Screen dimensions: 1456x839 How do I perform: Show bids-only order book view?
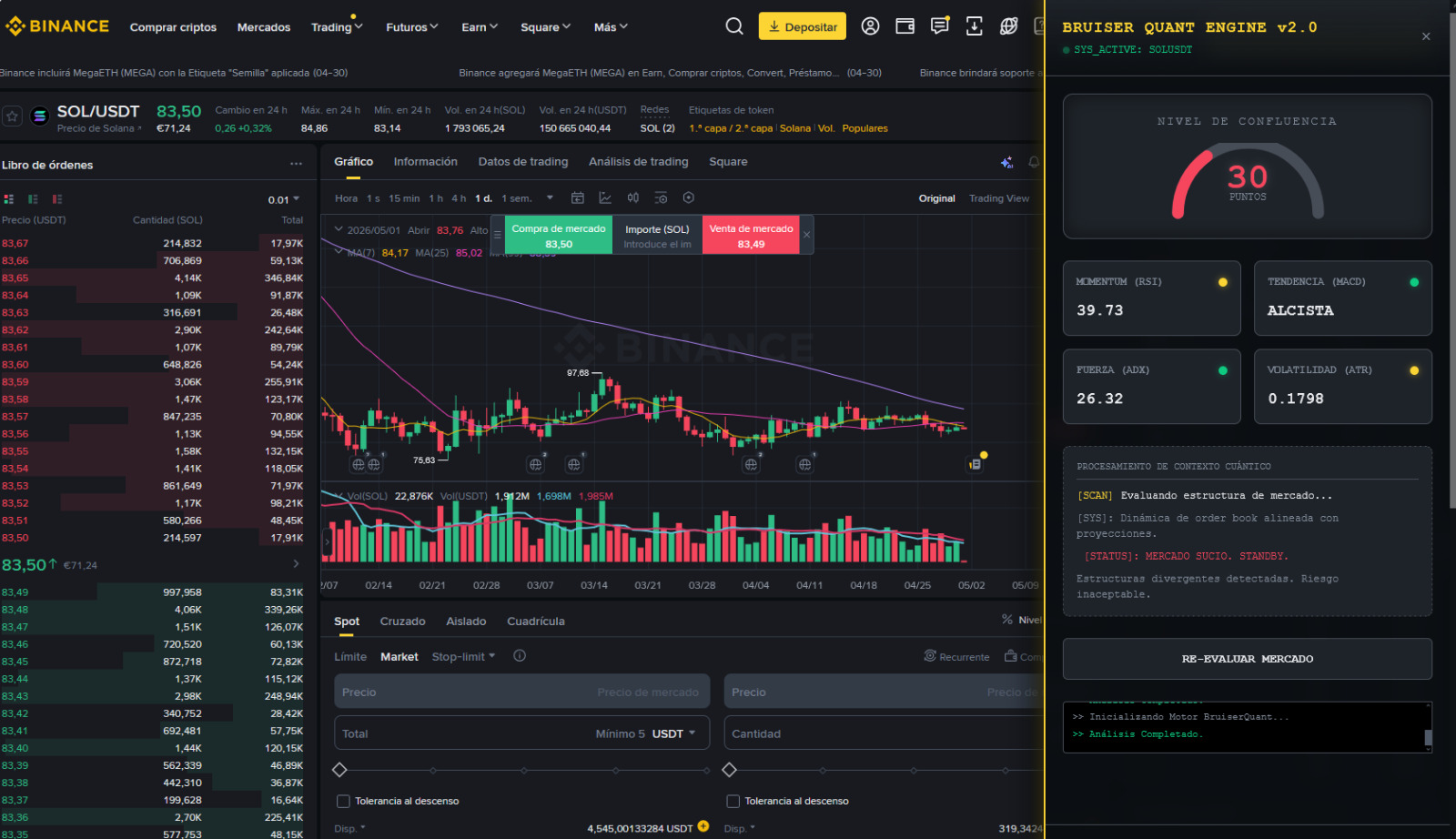pyautogui.click(x=33, y=199)
